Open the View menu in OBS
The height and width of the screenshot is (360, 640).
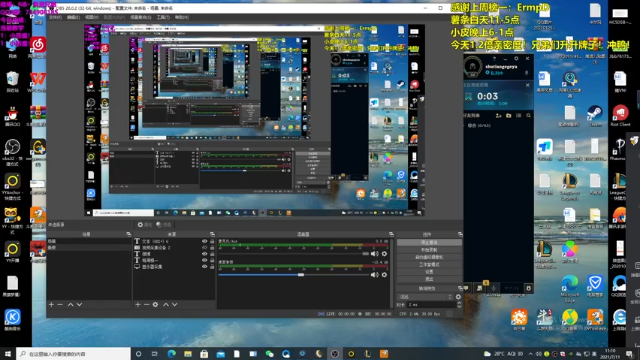click(x=91, y=18)
